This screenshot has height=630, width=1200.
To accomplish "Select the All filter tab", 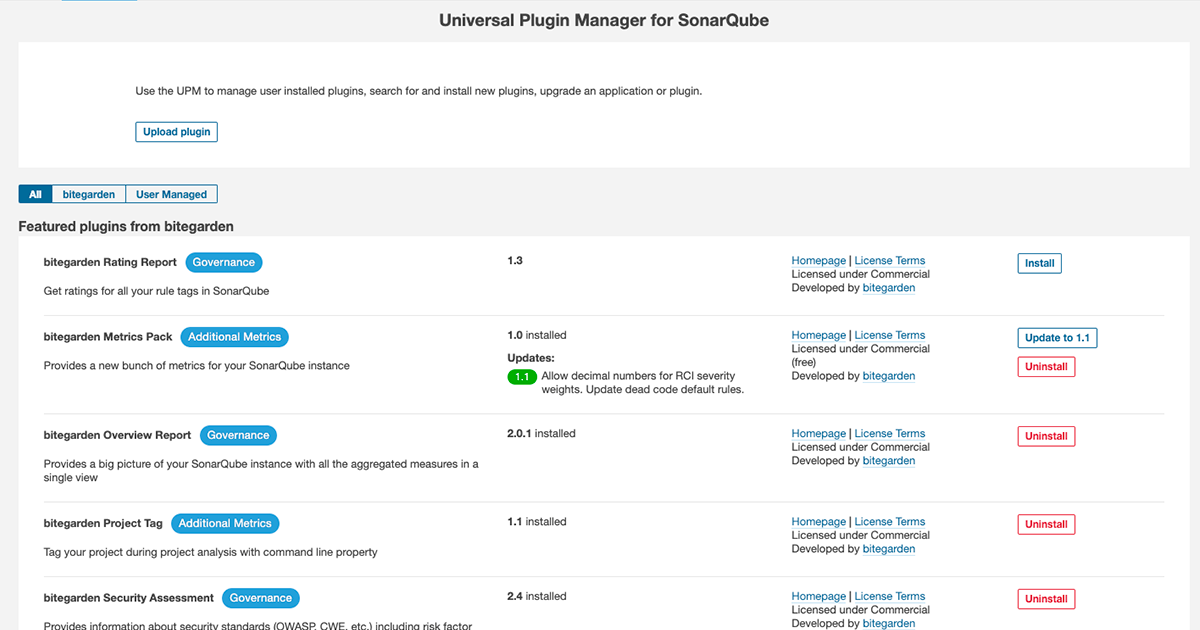I will click(35, 194).
